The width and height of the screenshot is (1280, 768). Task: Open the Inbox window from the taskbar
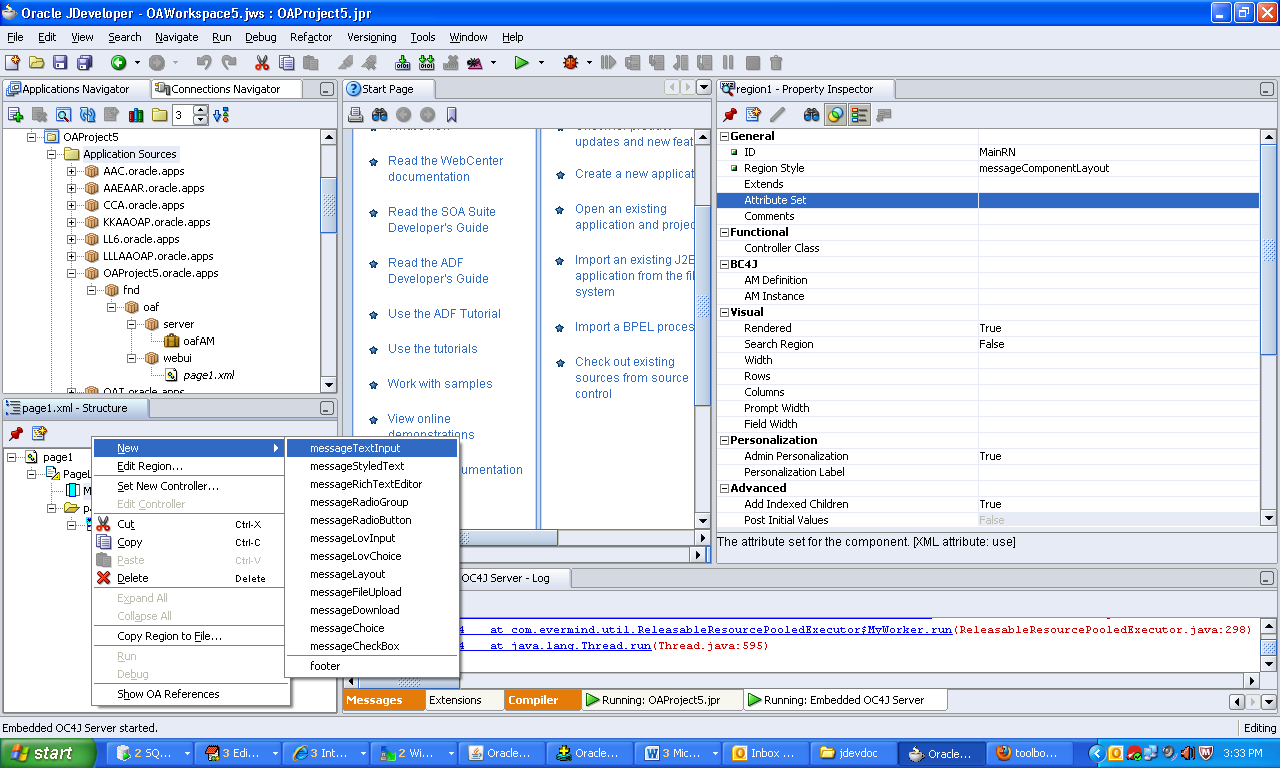click(x=765, y=753)
